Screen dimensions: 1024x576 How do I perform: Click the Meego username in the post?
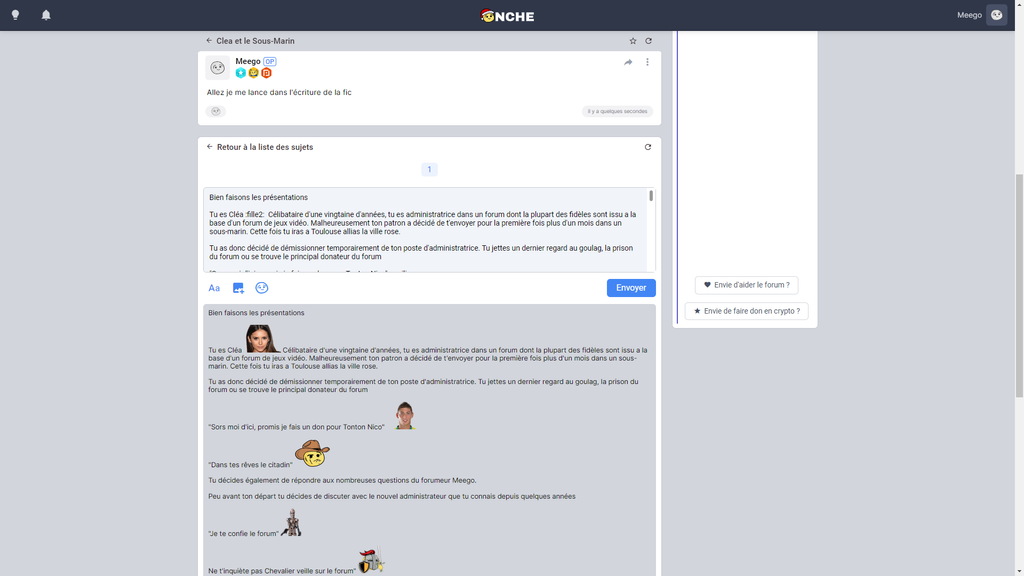point(247,61)
